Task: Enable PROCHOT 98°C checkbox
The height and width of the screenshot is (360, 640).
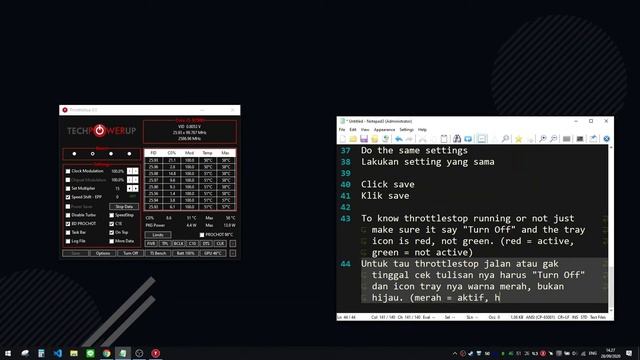Action: coord(202,235)
